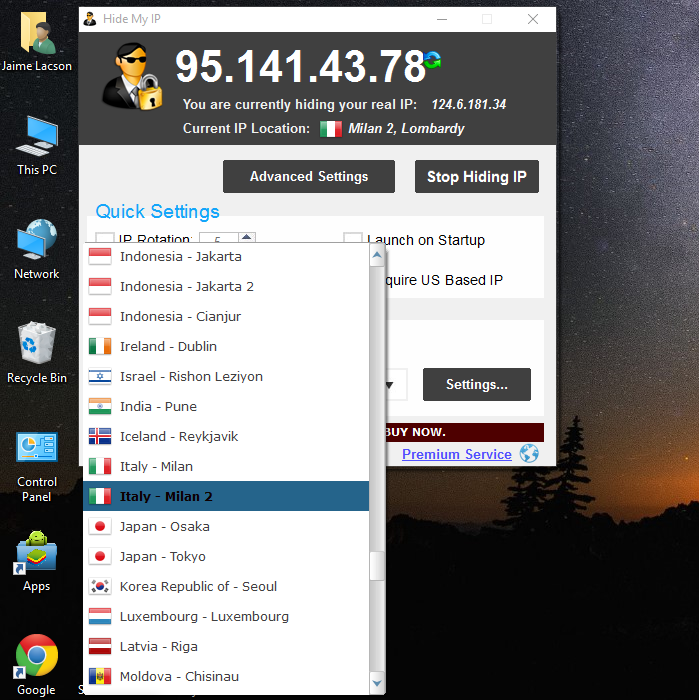Select the Recycle Bin desktop icon
Image resolution: width=699 pixels, height=700 pixels.
pyautogui.click(x=37, y=353)
